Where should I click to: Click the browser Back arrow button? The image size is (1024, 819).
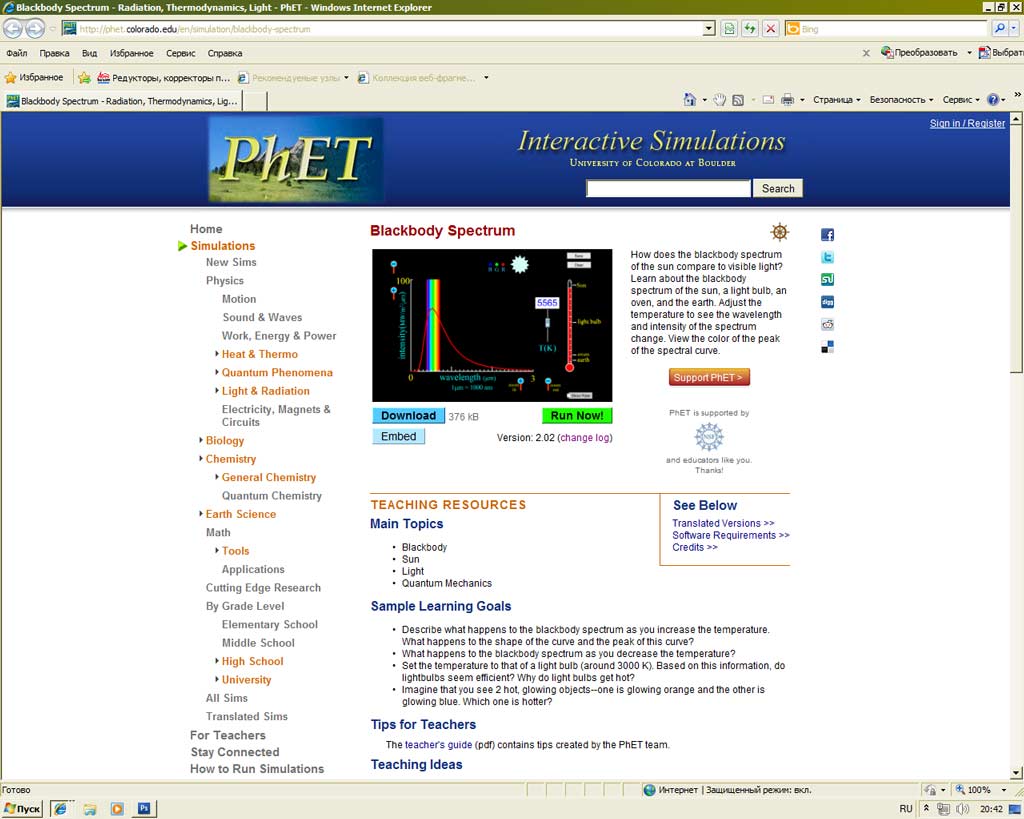tap(13, 29)
